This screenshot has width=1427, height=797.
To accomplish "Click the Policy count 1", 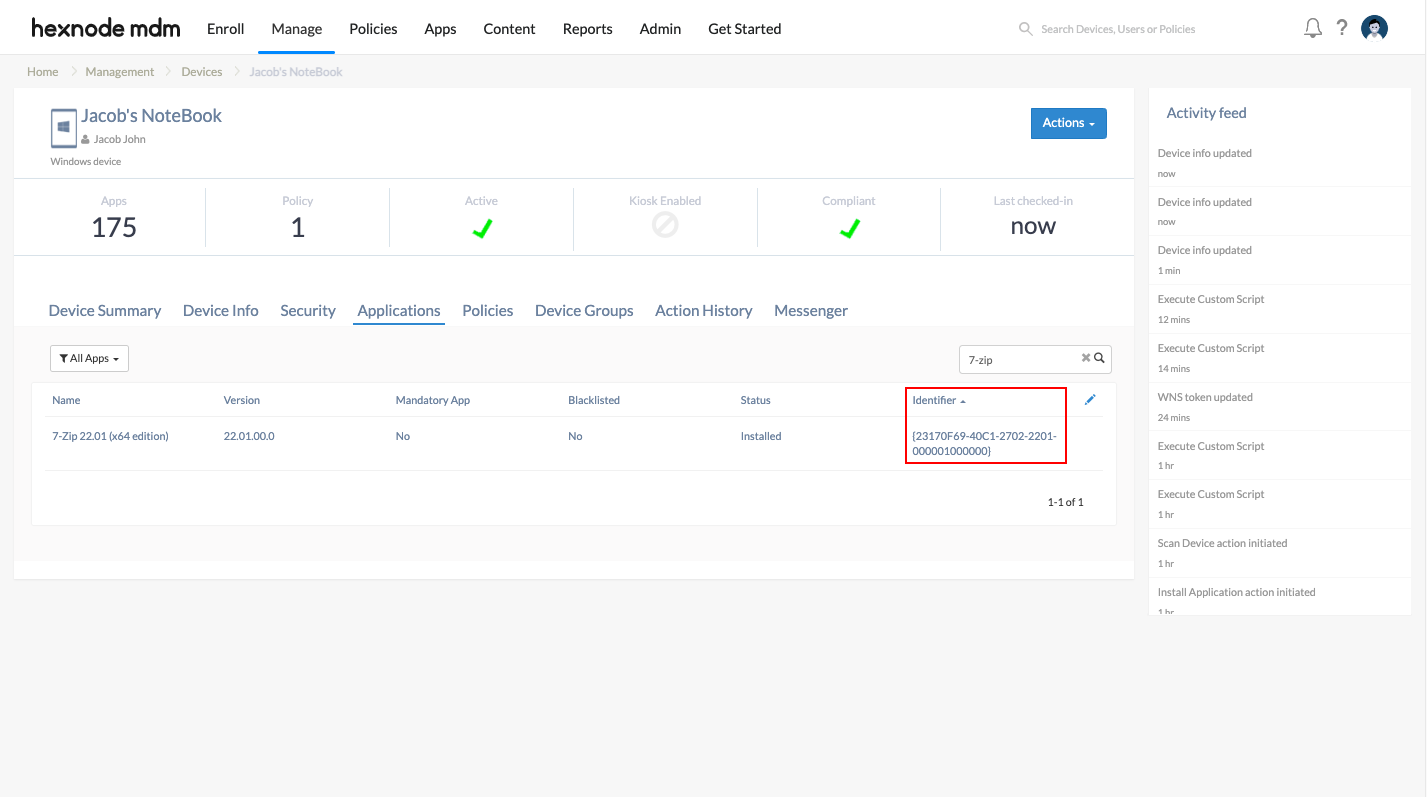I will (298, 228).
